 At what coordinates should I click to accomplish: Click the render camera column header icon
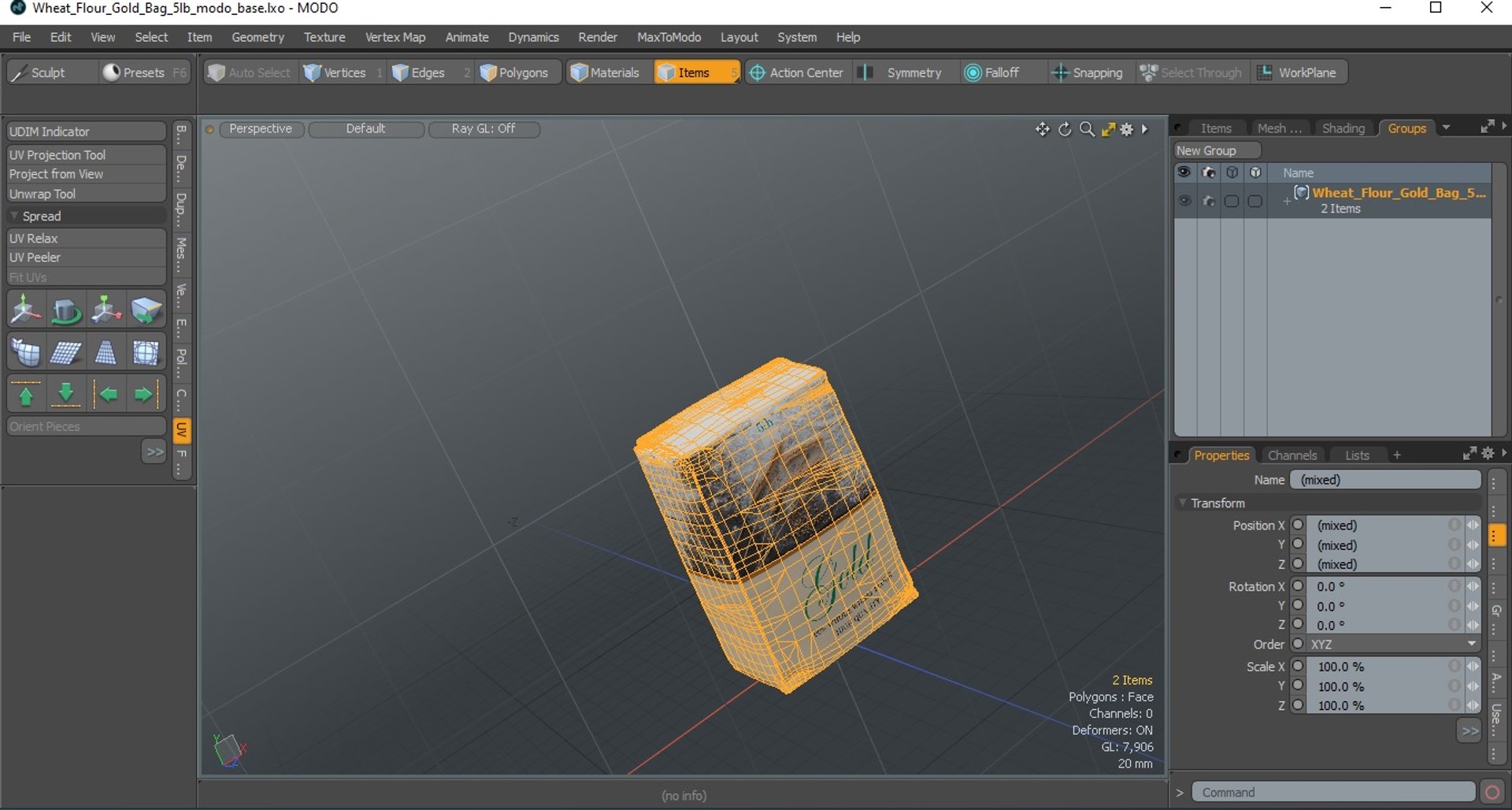coord(1208,173)
